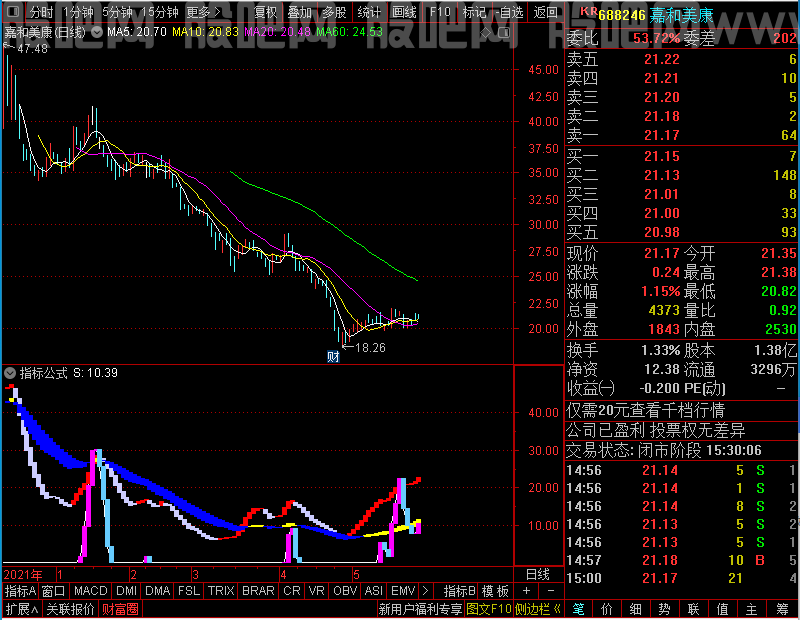Click 标记 mark button

(474, 12)
